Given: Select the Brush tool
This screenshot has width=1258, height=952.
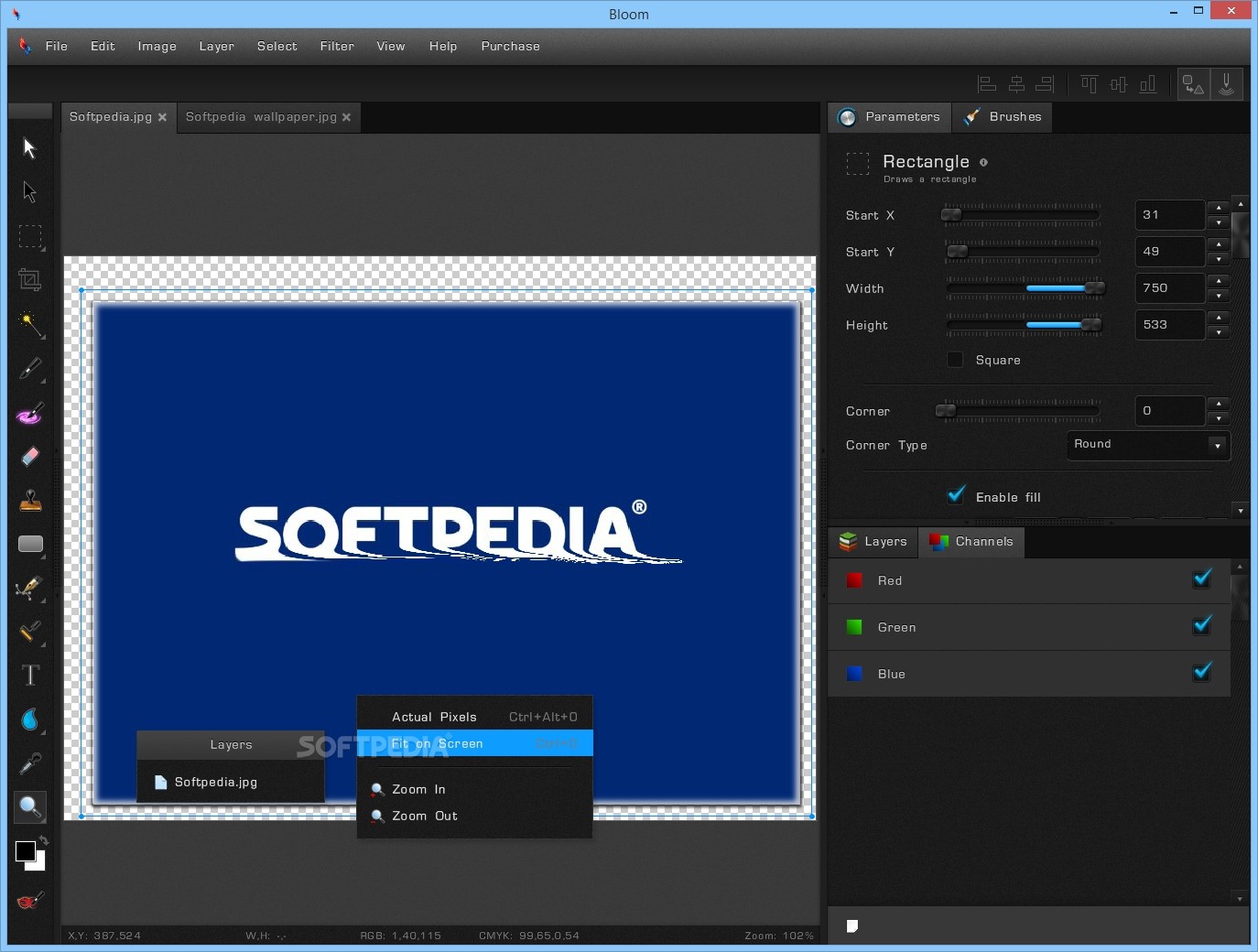Looking at the screenshot, I should 30,369.
